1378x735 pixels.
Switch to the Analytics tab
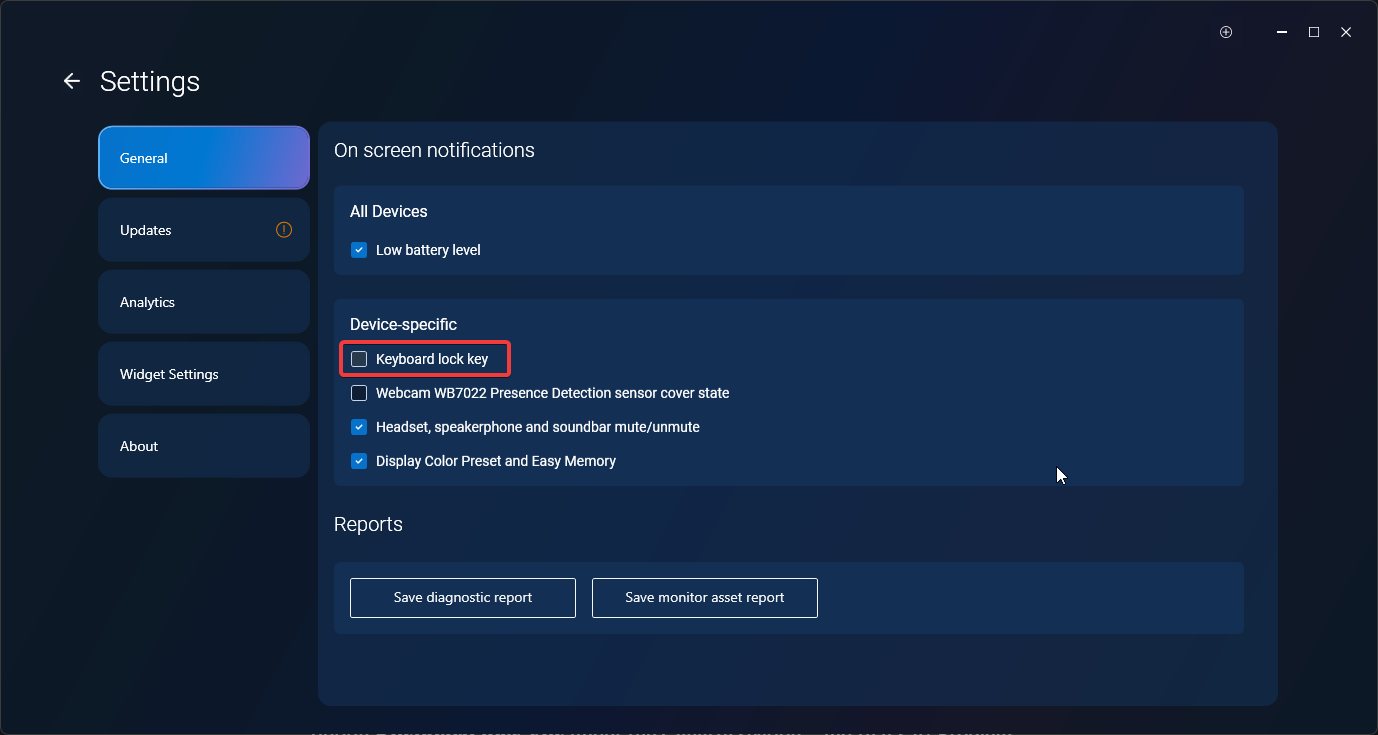[x=204, y=302]
